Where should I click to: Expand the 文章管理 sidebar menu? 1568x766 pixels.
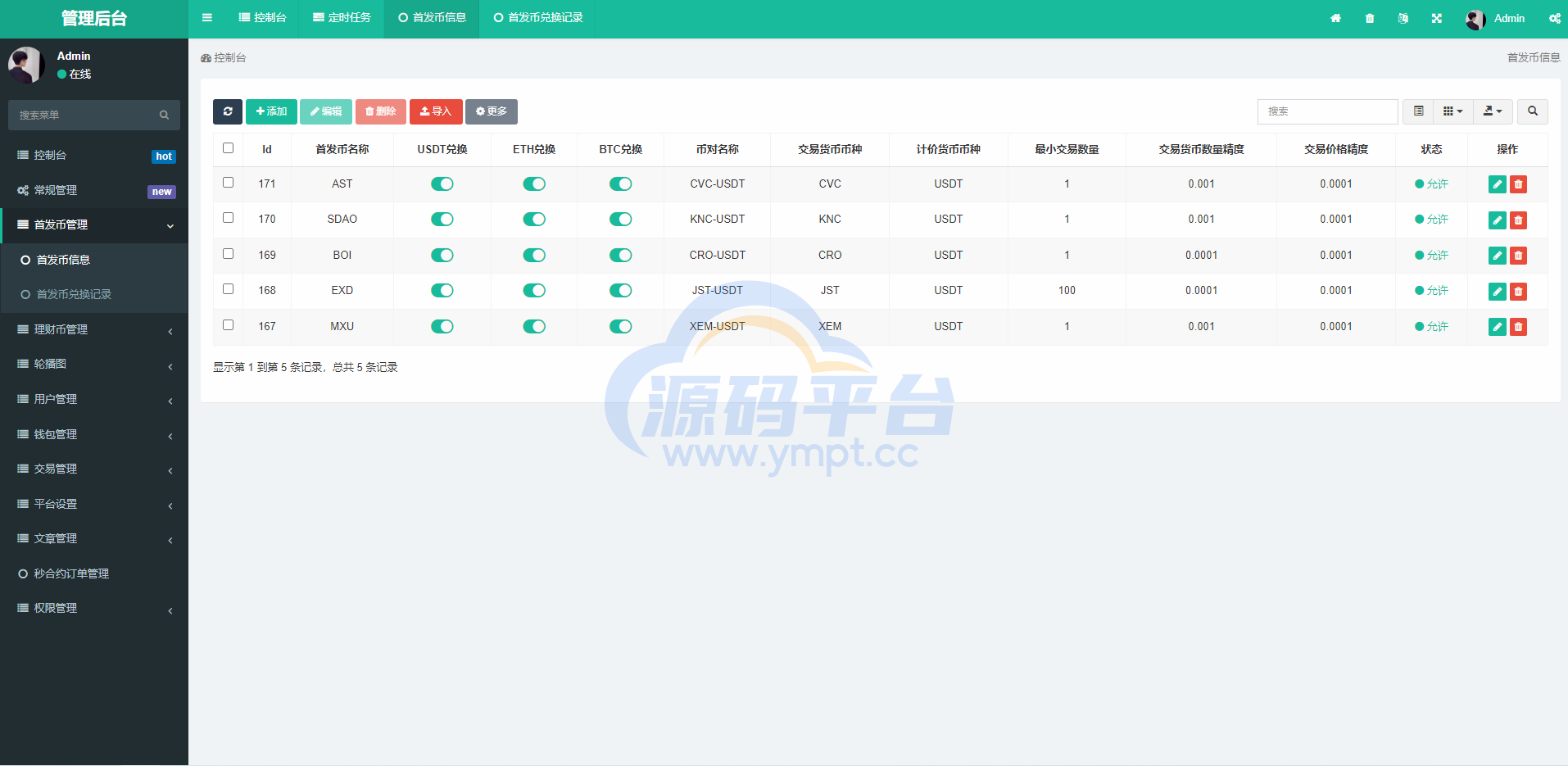pyautogui.click(x=94, y=539)
